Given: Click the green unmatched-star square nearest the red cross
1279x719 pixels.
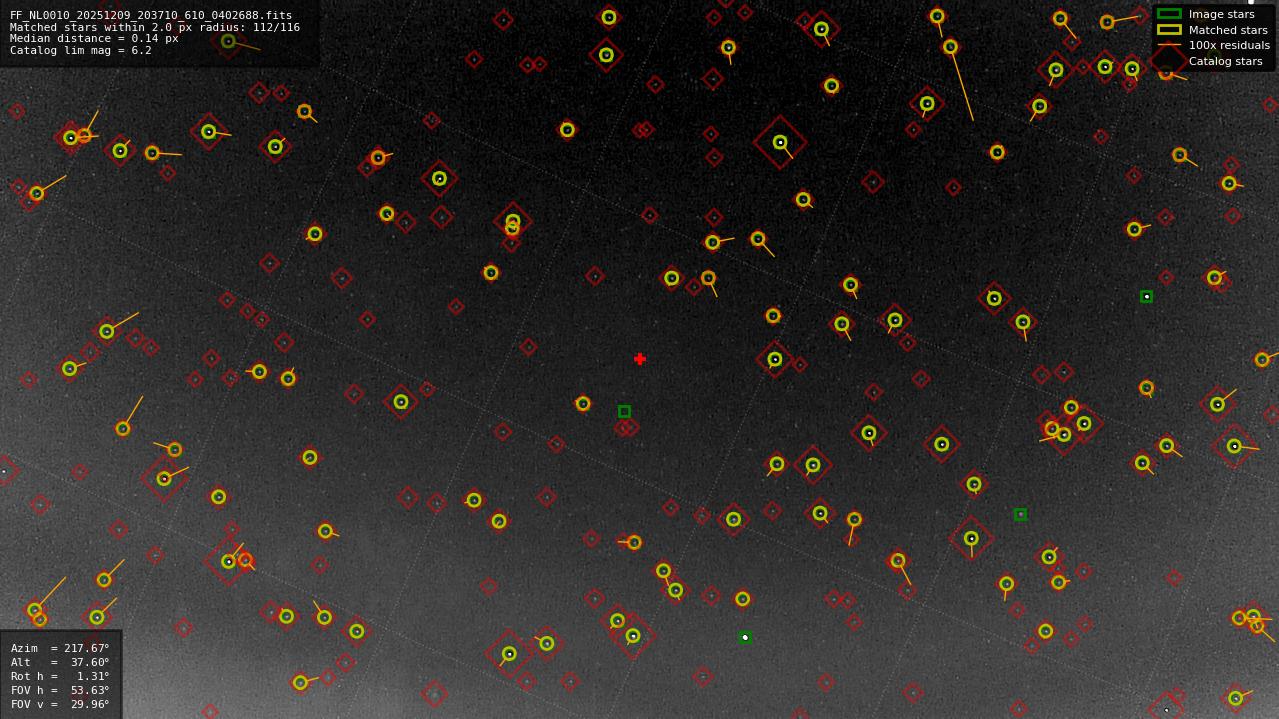Looking at the screenshot, I should tap(624, 411).
